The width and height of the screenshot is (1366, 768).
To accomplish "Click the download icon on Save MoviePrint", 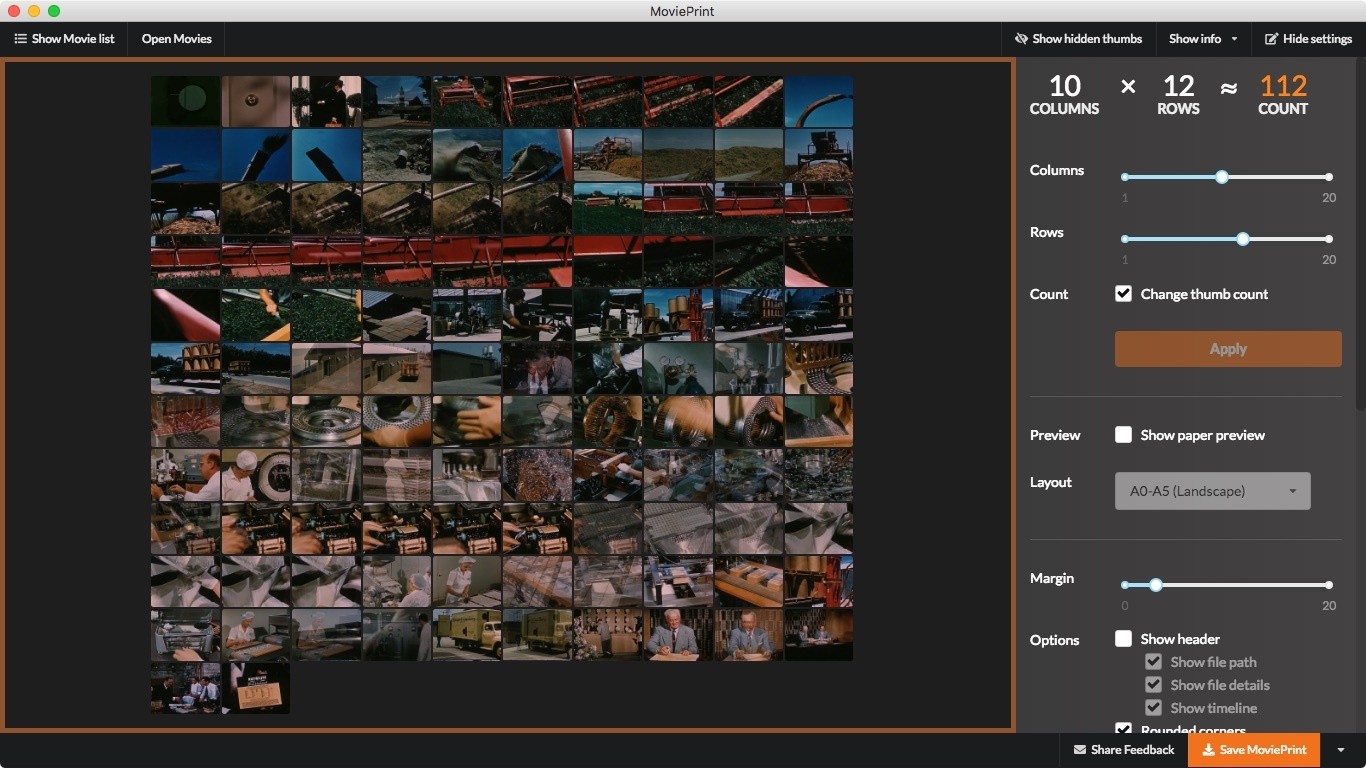I will [1208, 750].
